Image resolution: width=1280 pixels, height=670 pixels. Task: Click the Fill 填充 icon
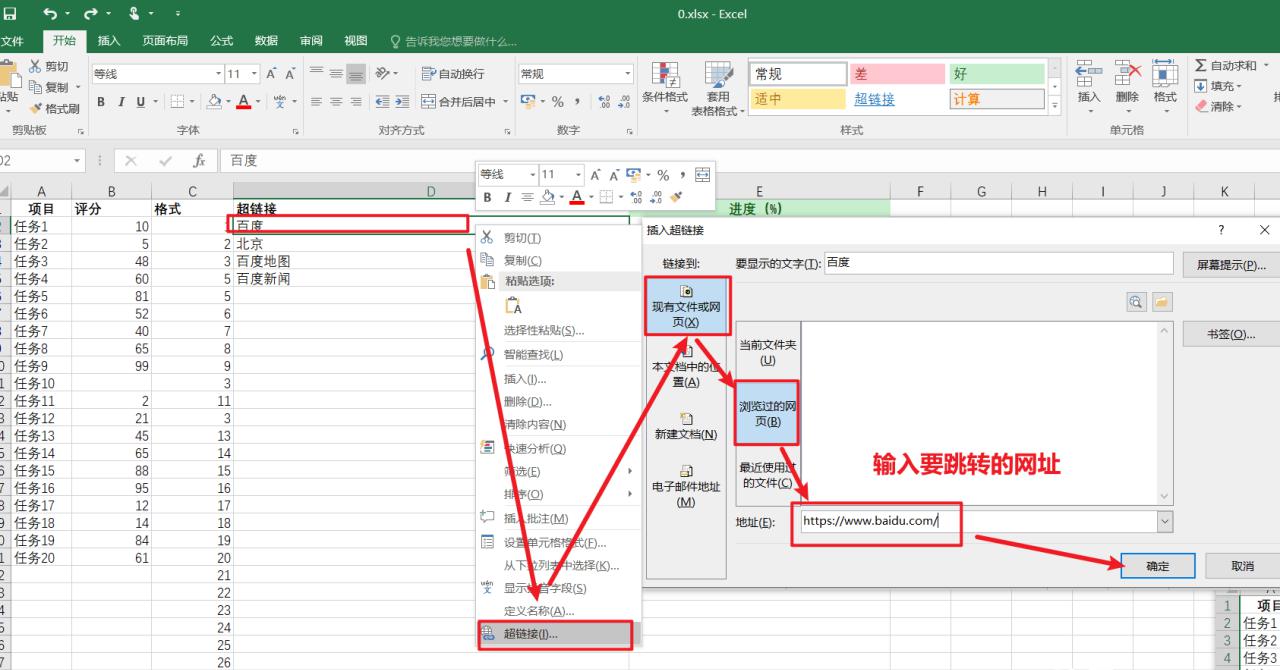tap(1201, 86)
